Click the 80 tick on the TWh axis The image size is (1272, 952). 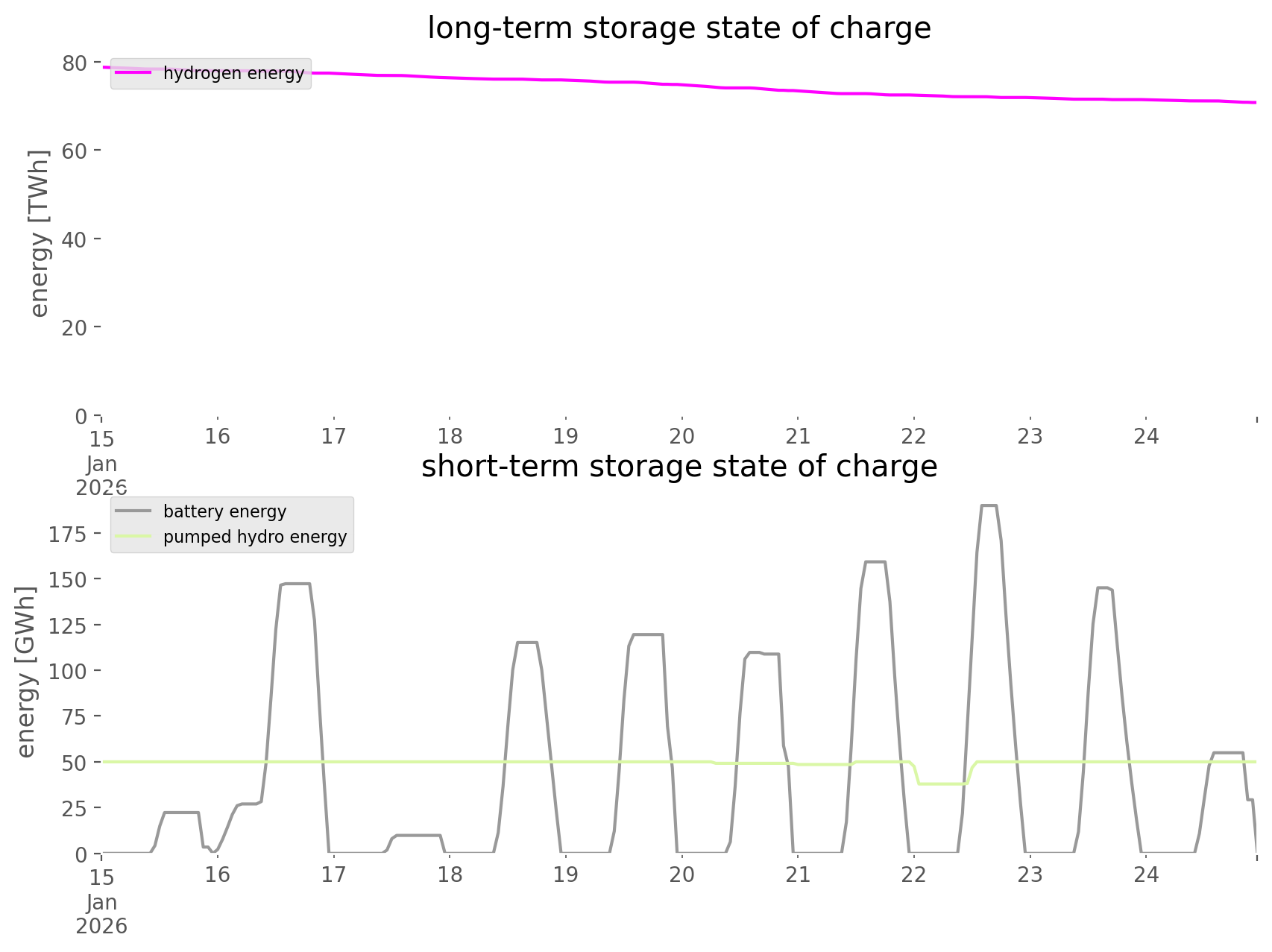(75, 63)
